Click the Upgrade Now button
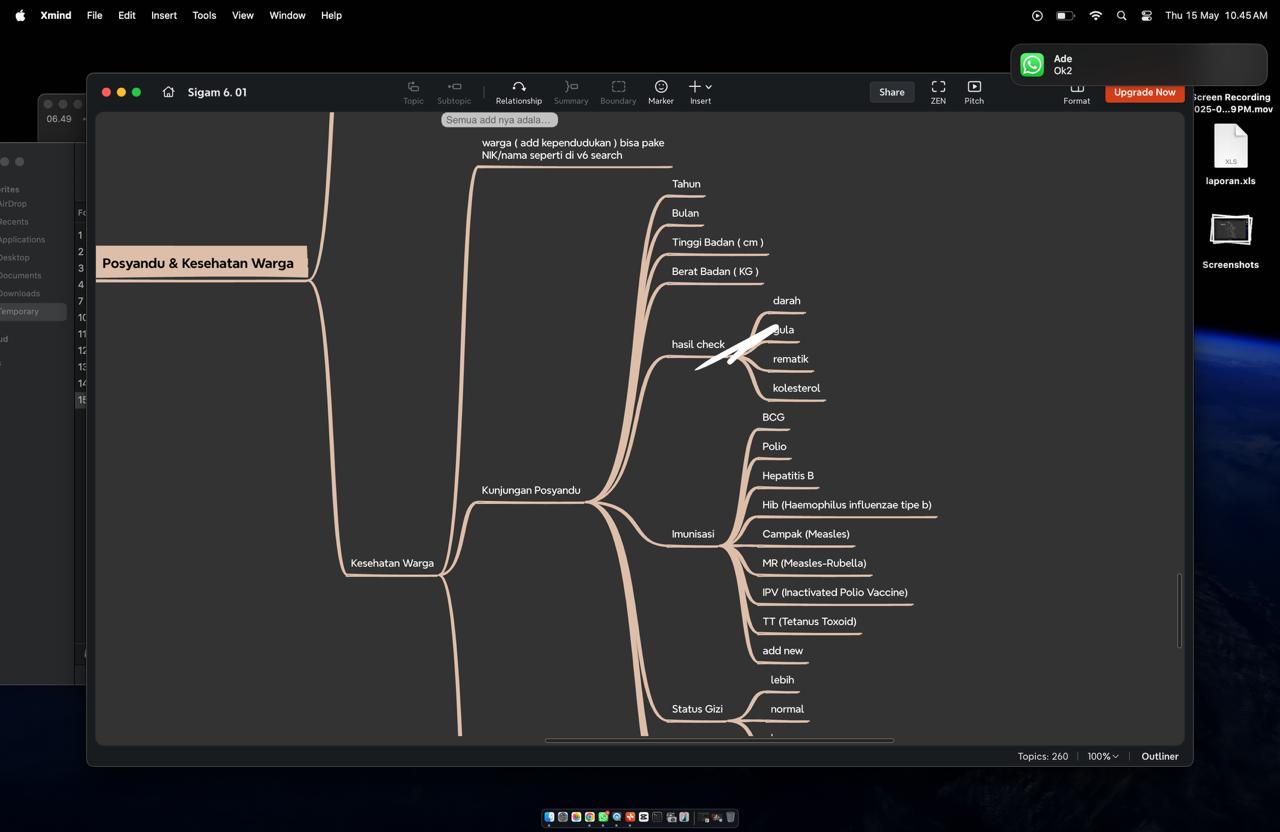 [x=1144, y=92]
